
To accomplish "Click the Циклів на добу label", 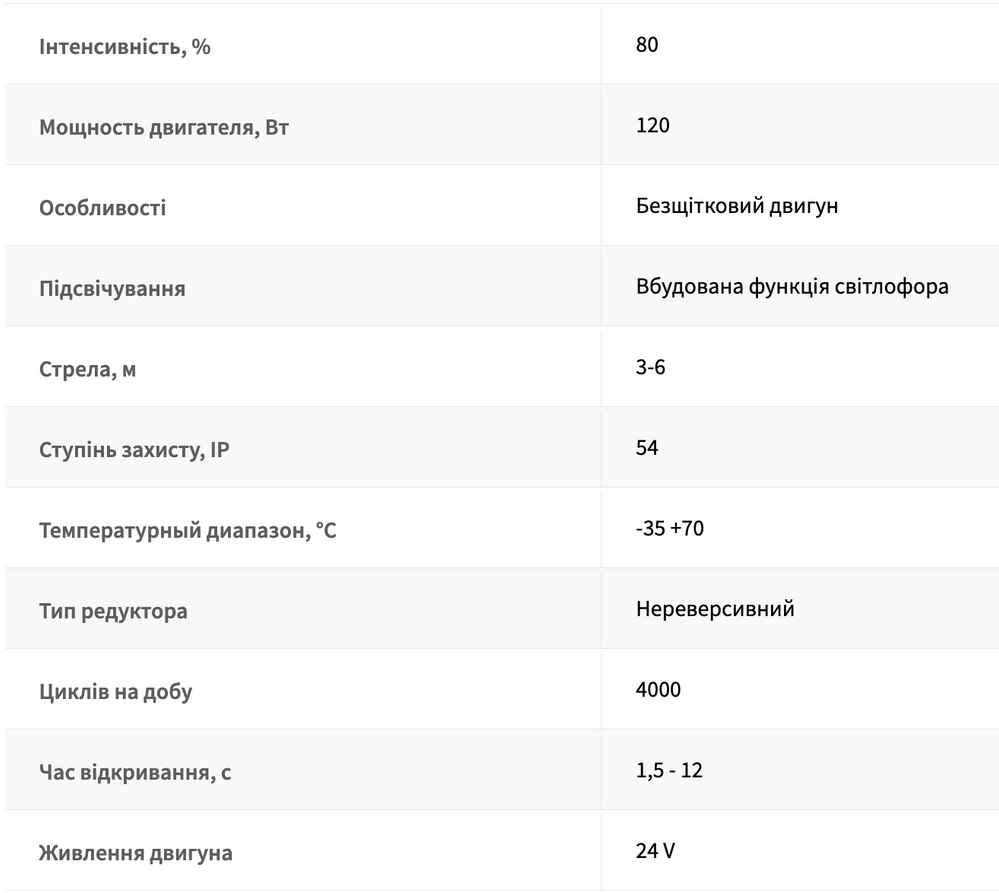I will [115, 692].
